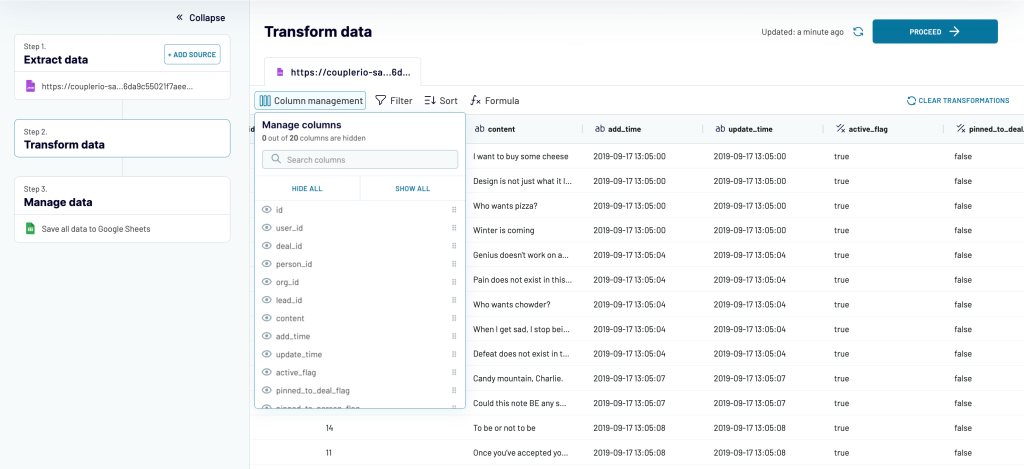
Task: Click the PROCEED button
Action: pyautogui.click(x=935, y=31)
